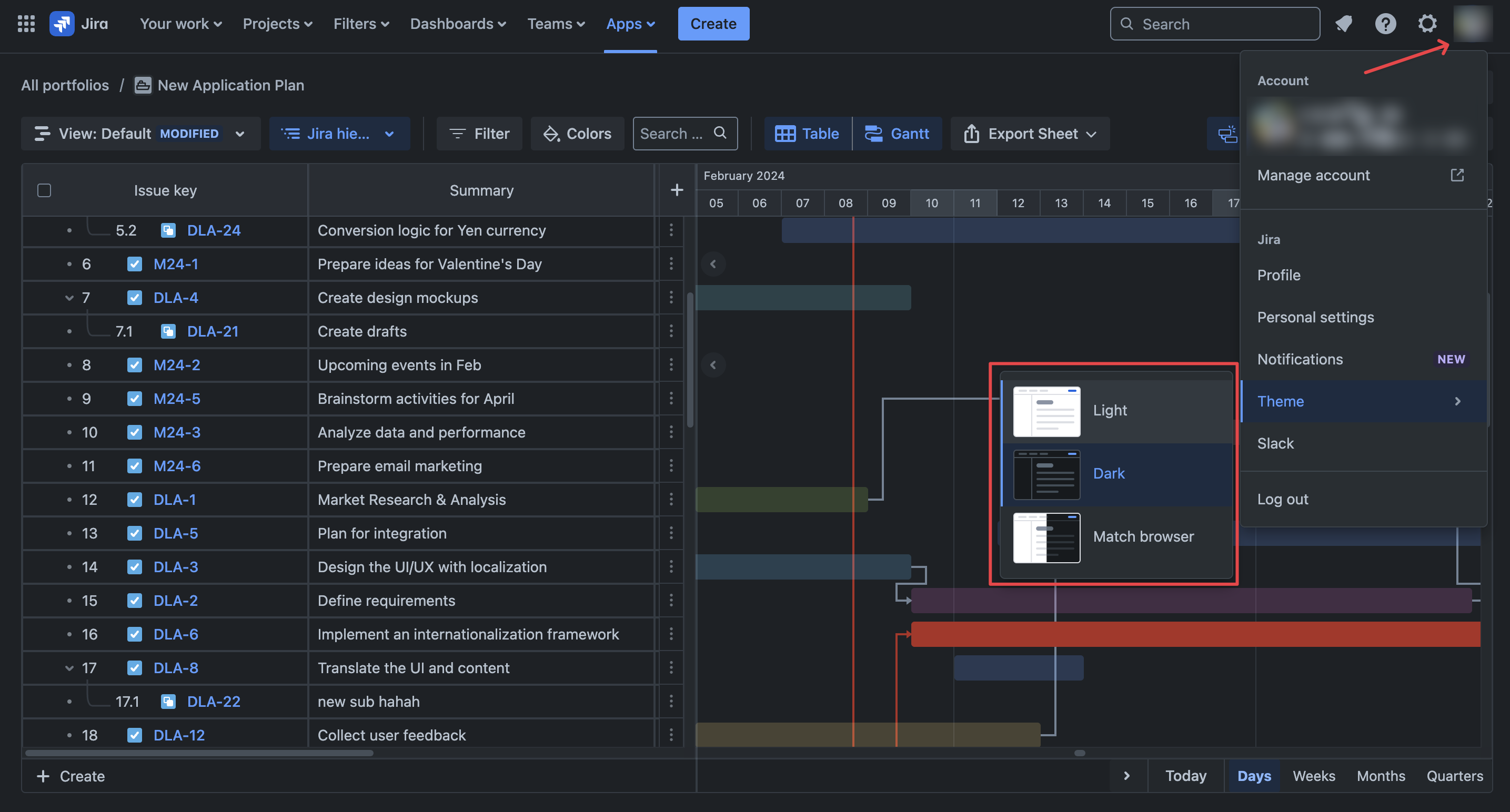Open the help question mark icon
This screenshot has height=812, width=1510.
[x=1385, y=24]
